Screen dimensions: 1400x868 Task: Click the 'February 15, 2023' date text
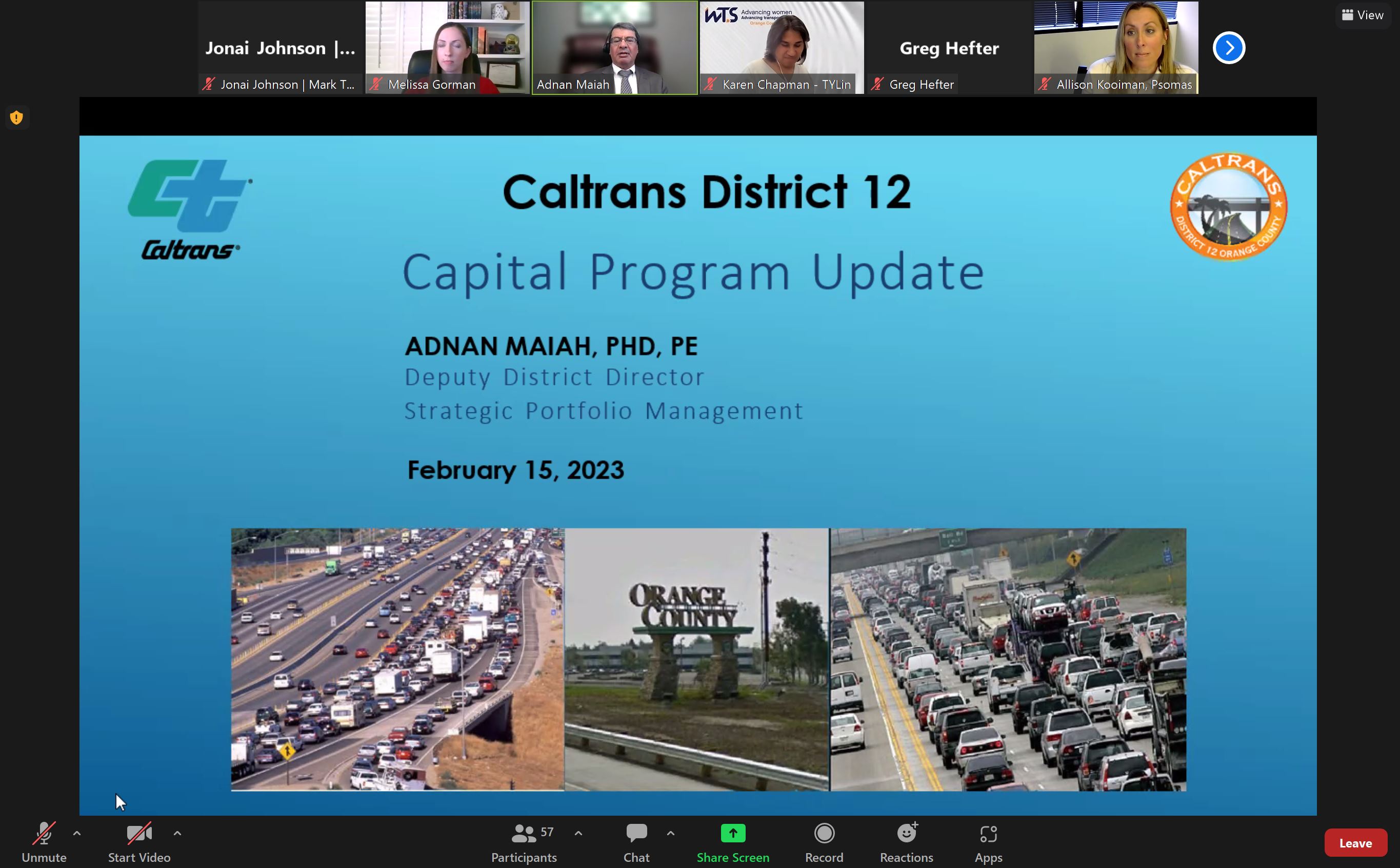(515, 470)
